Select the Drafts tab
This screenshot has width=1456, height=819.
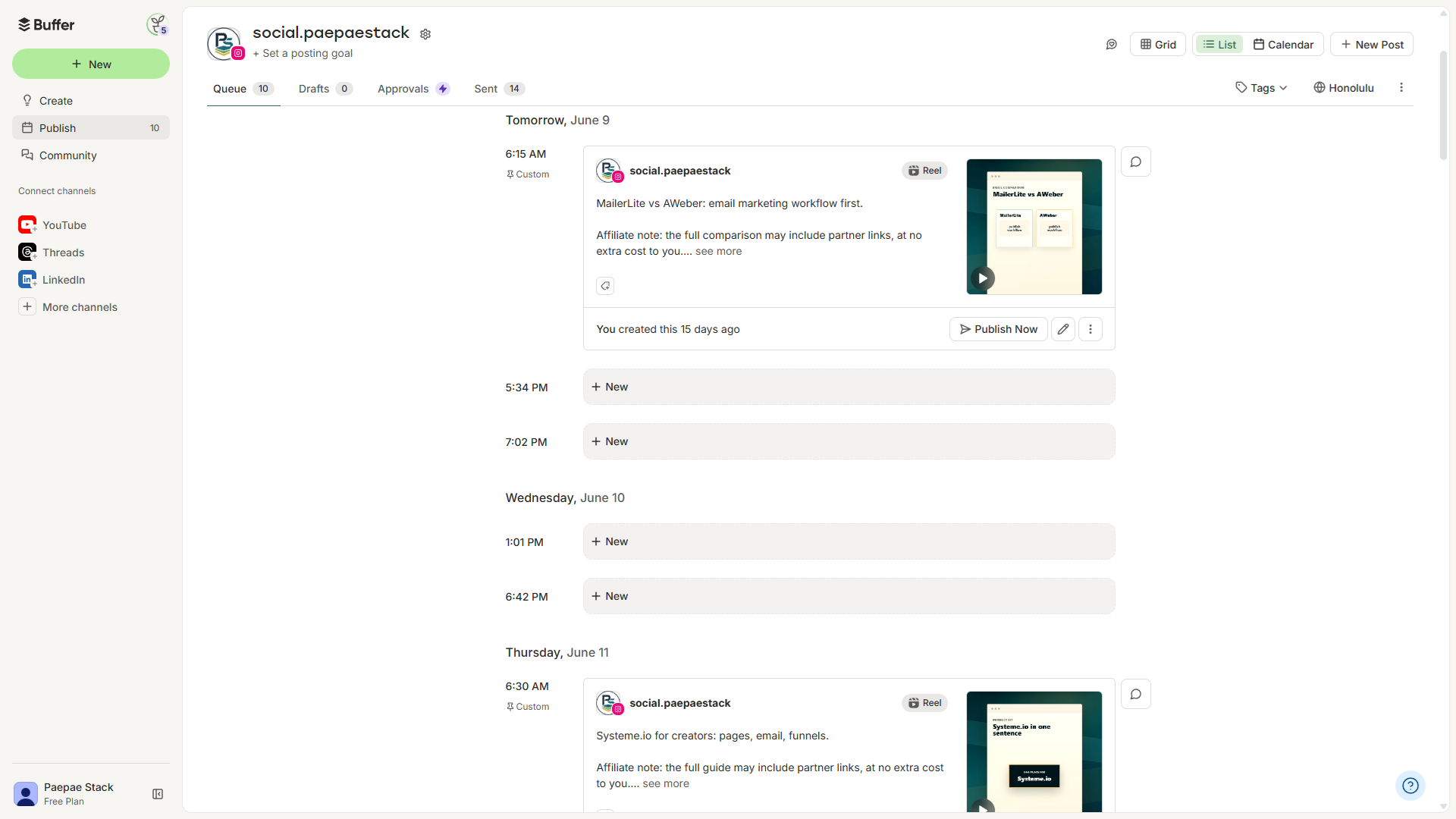(325, 89)
